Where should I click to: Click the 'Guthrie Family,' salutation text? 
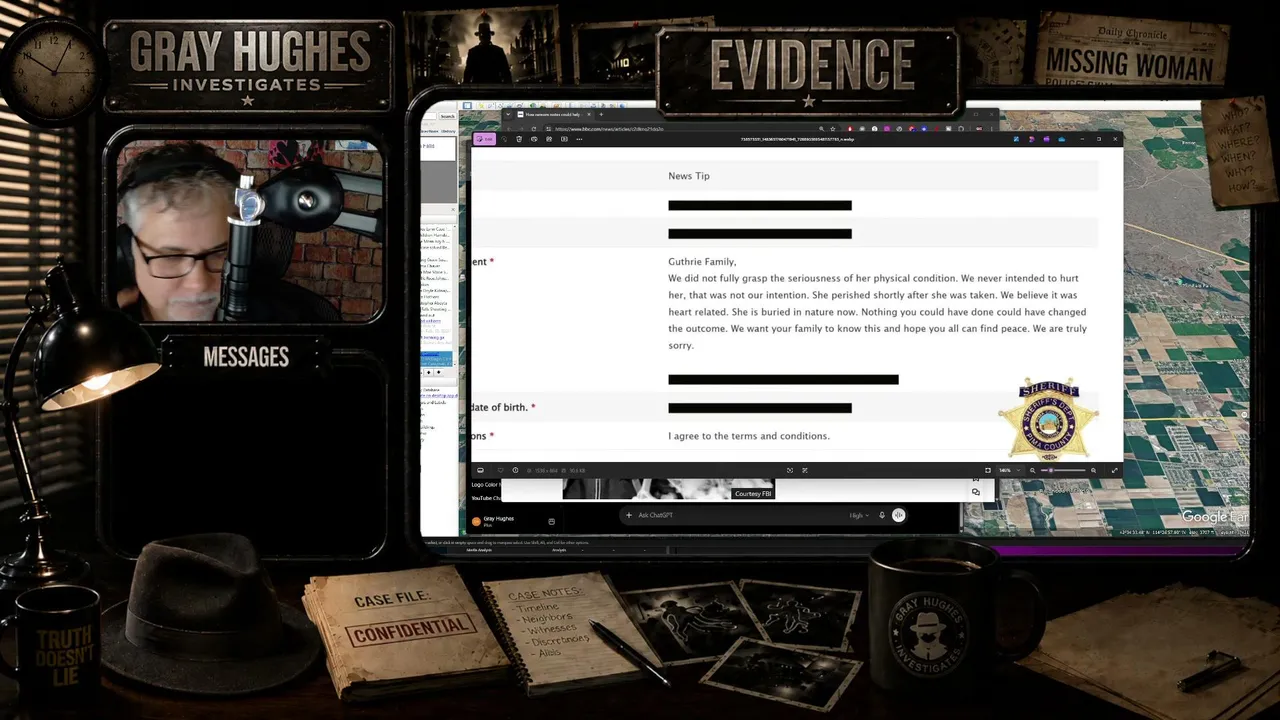tap(702, 262)
